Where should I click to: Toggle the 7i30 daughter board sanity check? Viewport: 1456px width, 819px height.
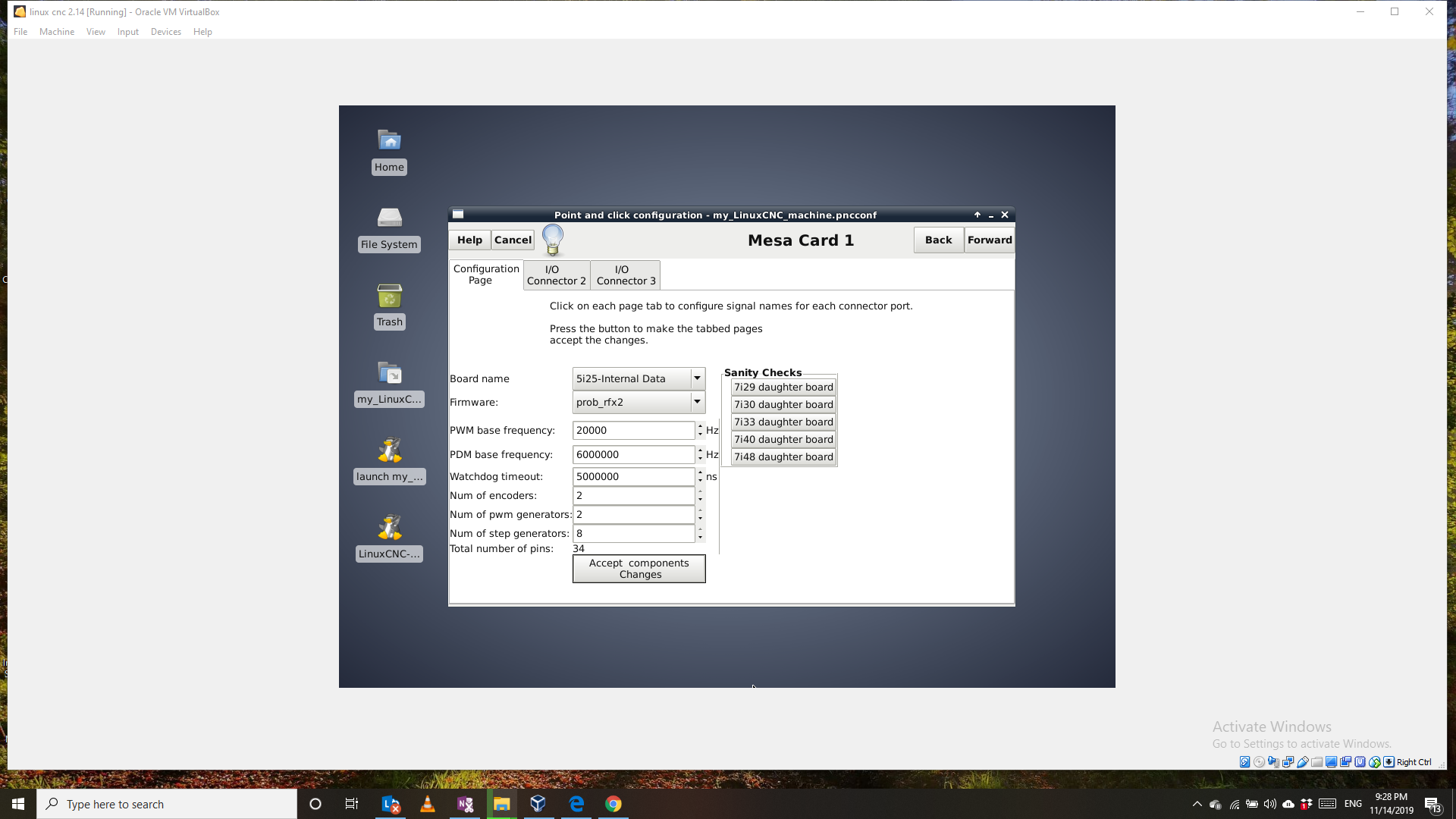pyautogui.click(x=783, y=404)
